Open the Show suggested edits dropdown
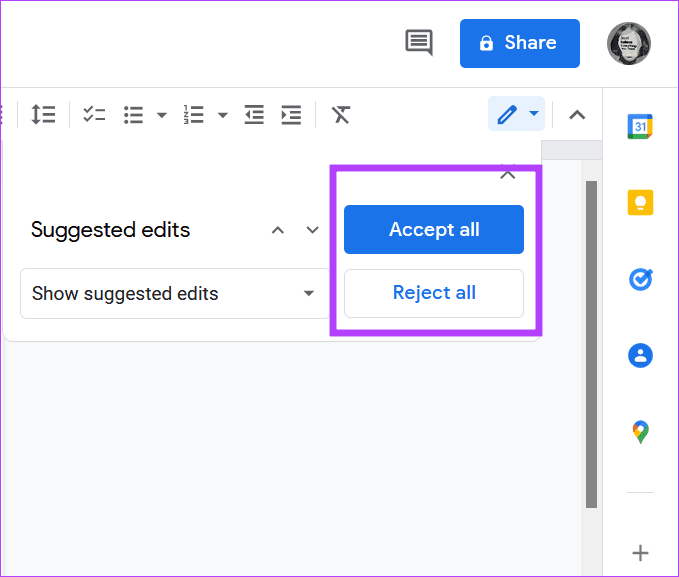679x577 pixels. click(174, 294)
